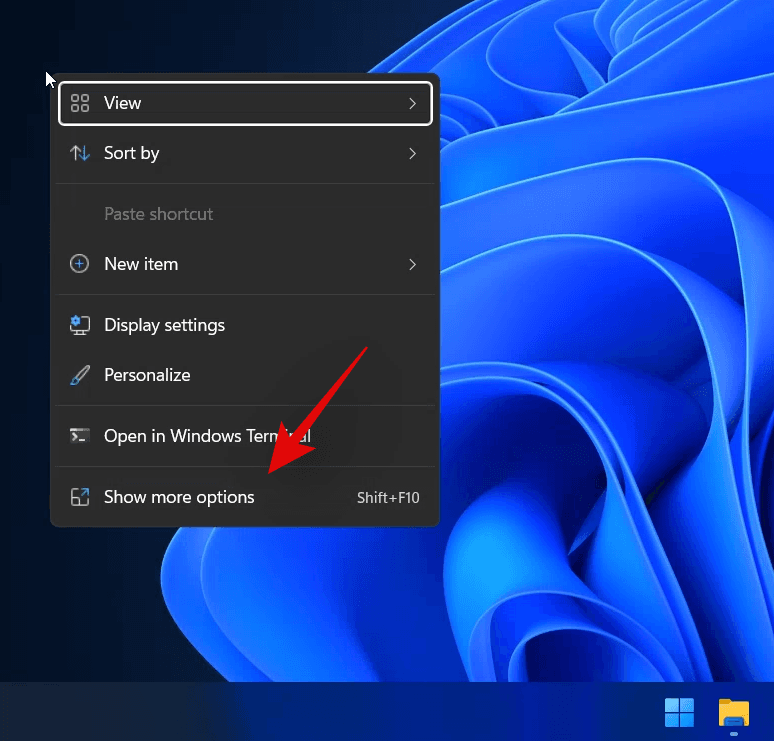The height and width of the screenshot is (741, 774).
Task: Select Show more options entry
Action: click(245, 497)
